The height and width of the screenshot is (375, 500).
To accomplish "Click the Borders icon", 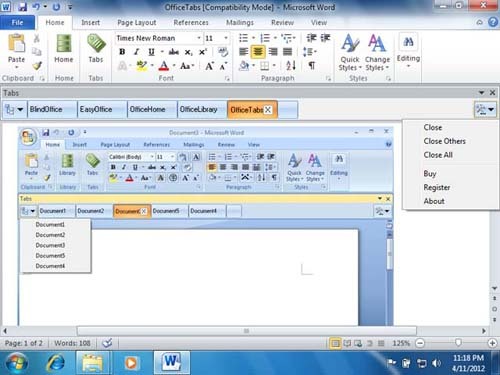I will click(264, 66).
